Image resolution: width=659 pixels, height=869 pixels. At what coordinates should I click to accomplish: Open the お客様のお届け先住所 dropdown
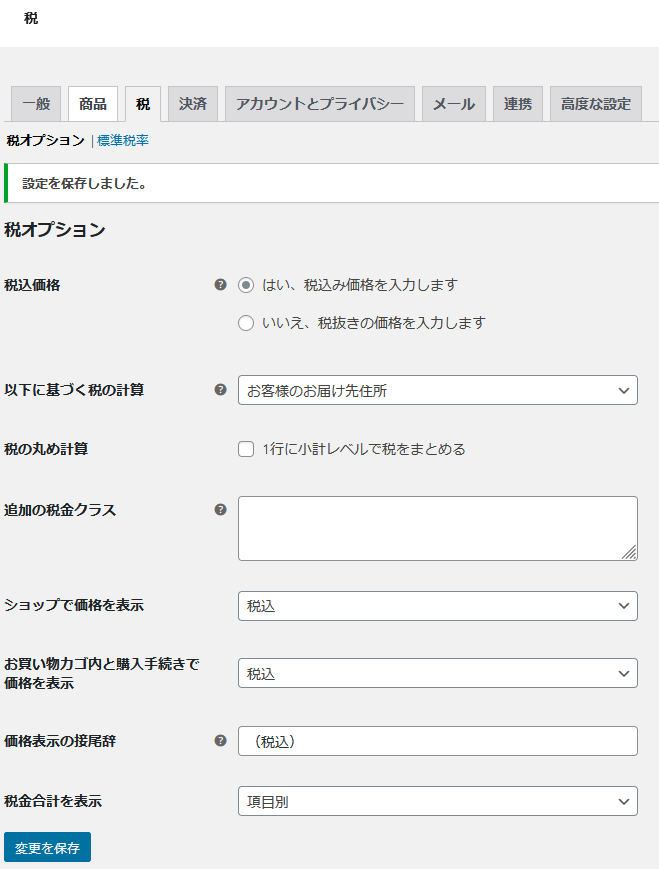[437, 390]
